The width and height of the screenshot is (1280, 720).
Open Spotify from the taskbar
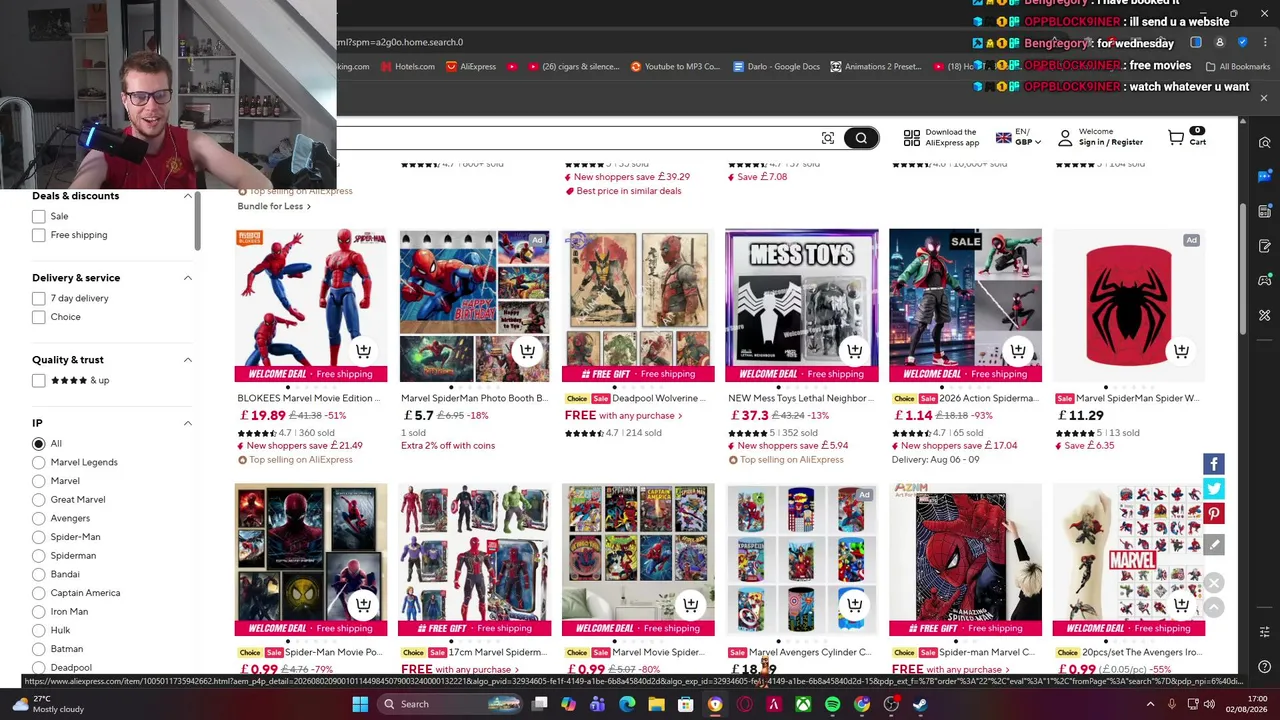(x=833, y=704)
